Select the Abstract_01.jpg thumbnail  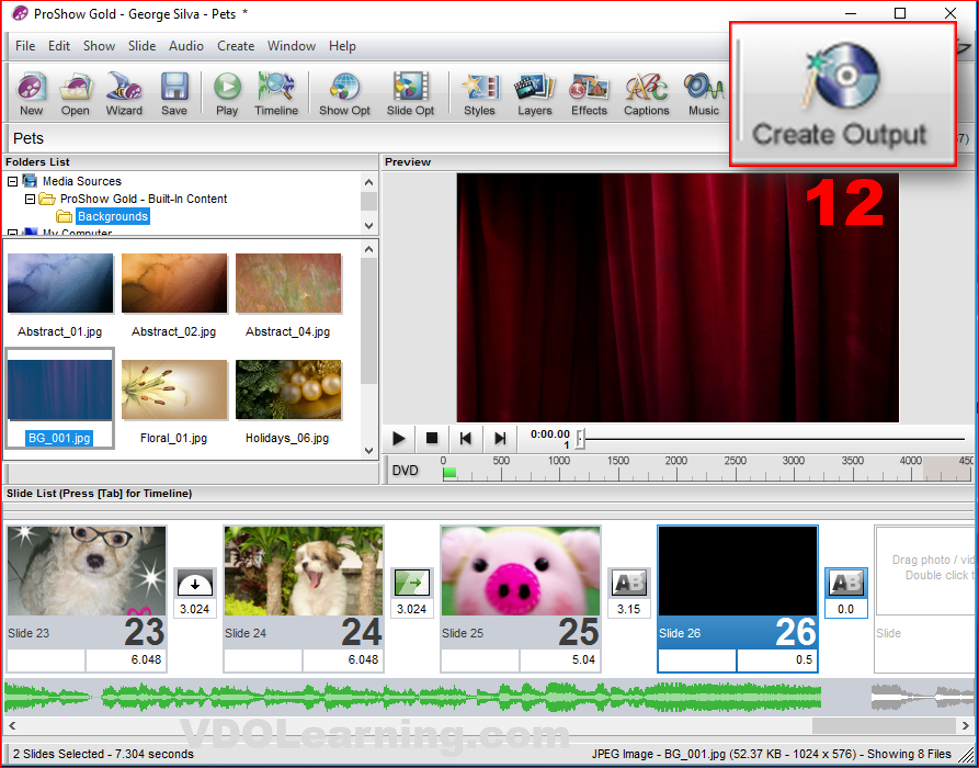point(60,283)
